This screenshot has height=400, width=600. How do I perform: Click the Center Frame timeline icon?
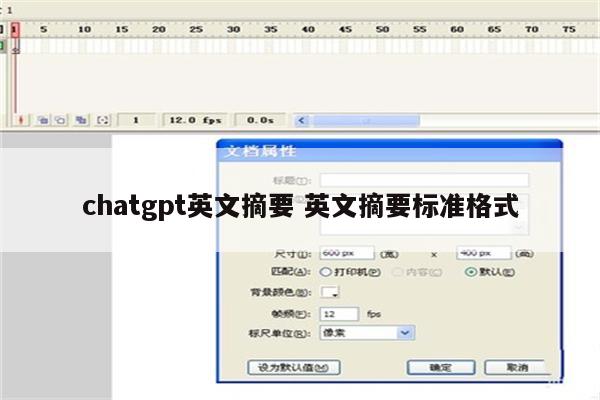(21, 120)
